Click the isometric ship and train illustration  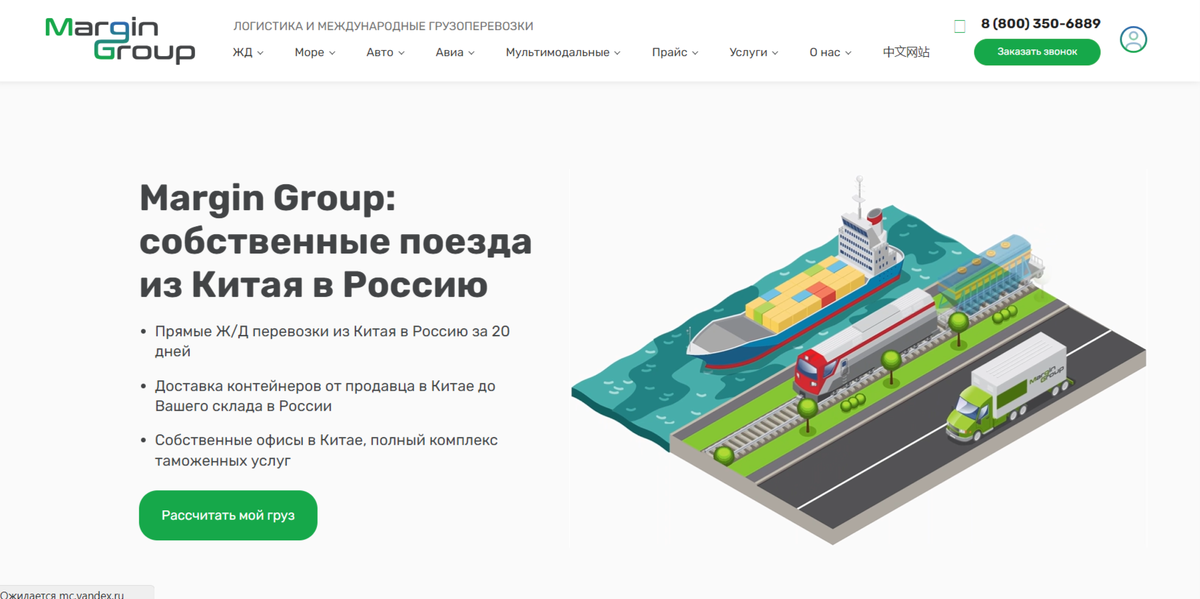[x=859, y=358]
